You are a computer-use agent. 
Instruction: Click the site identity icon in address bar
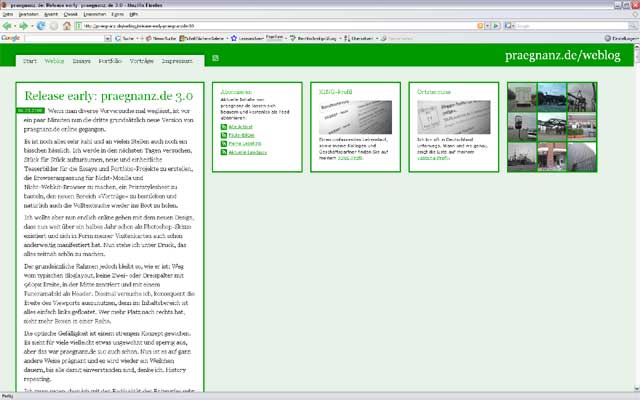(x=78, y=26)
